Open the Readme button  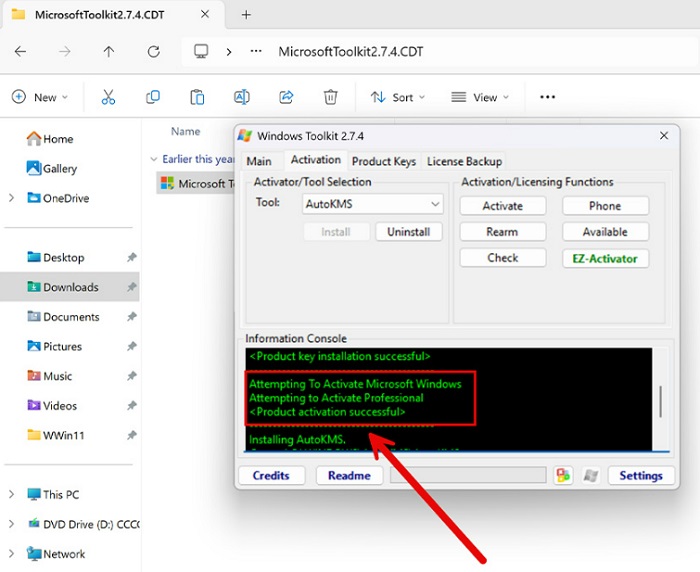point(349,476)
